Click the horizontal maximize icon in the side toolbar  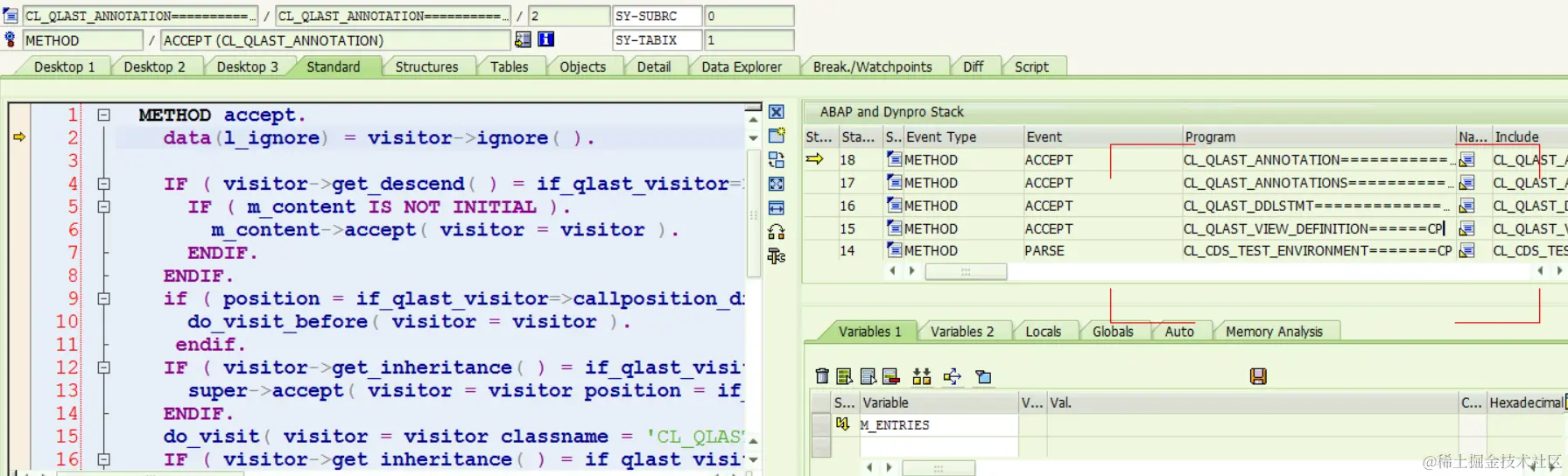click(776, 207)
